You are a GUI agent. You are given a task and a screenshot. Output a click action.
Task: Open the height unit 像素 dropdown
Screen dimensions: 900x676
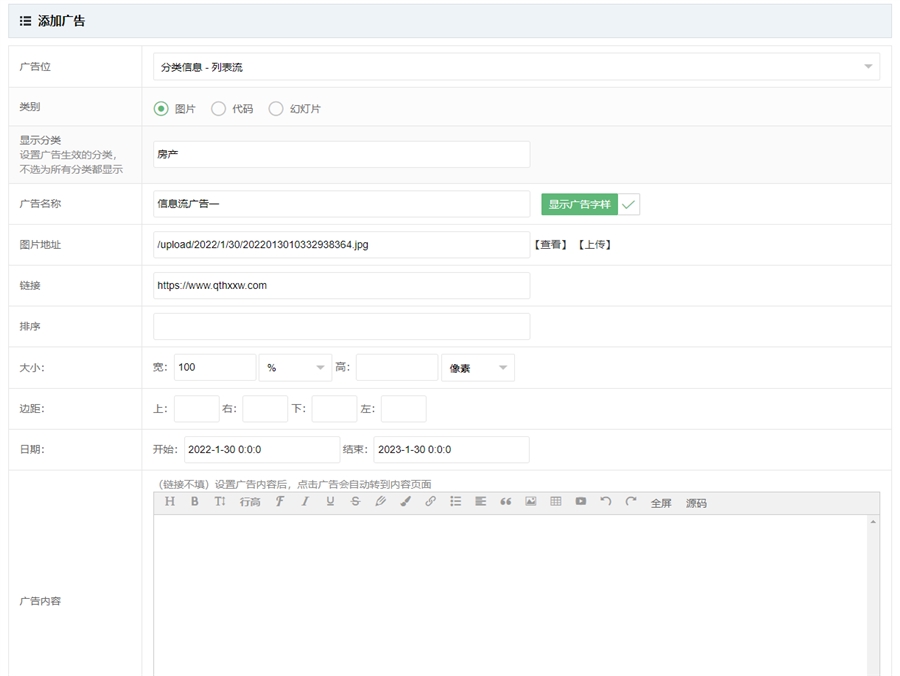(x=478, y=368)
